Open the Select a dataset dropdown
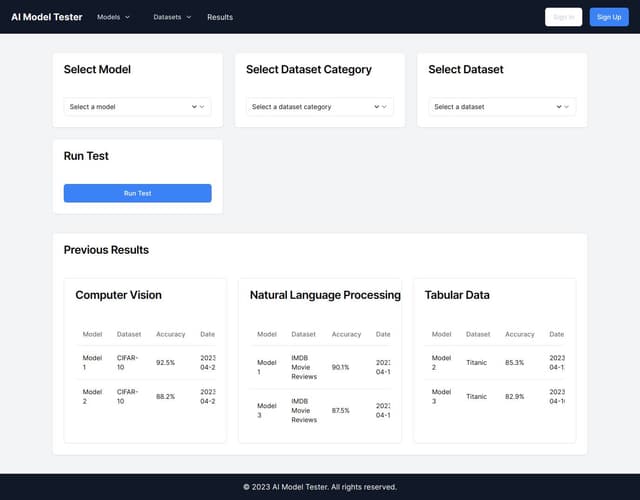The width and height of the screenshot is (640, 500). (x=502, y=107)
